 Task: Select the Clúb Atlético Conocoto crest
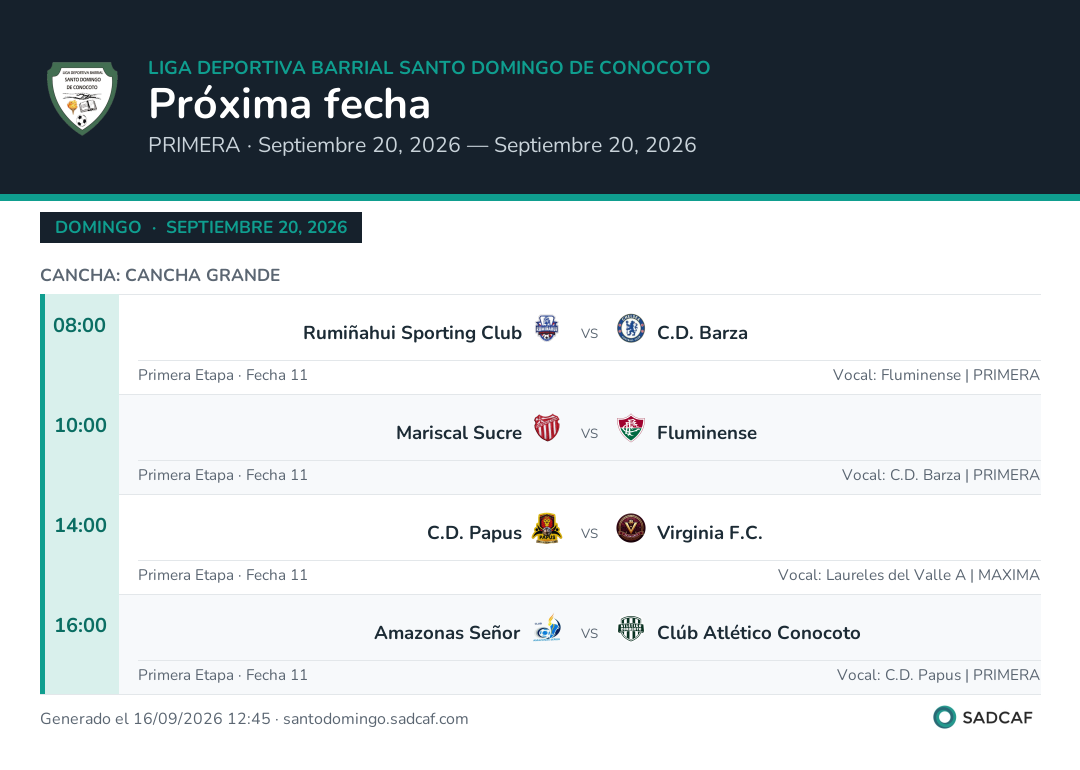click(x=630, y=628)
